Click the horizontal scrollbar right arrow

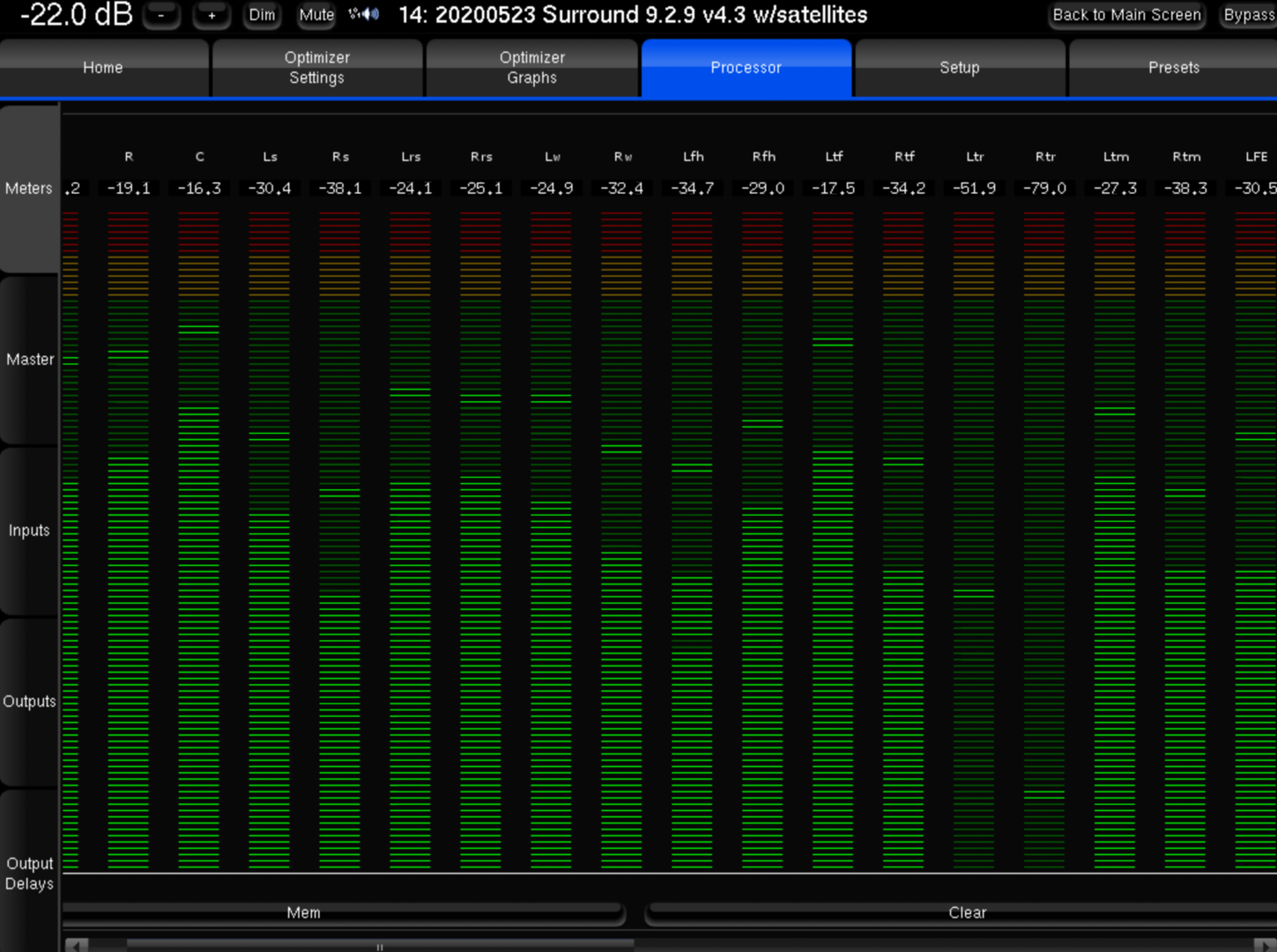[x=1265, y=946]
